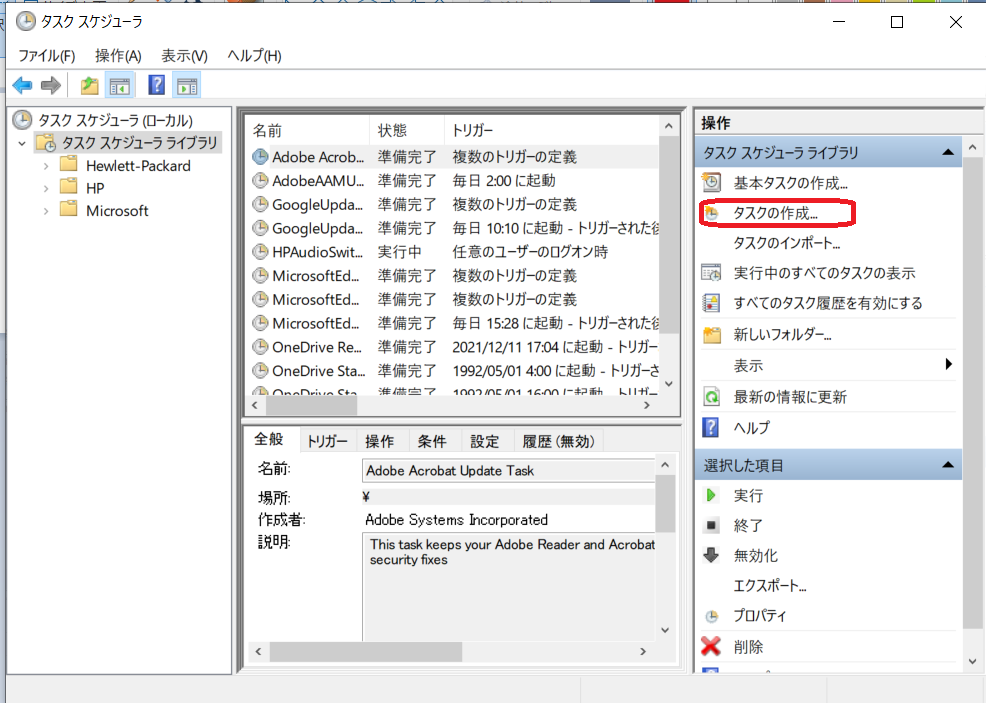Collapse the タスク スケジューラ ライブラリ tree node
The image size is (986, 703).
click(22, 144)
